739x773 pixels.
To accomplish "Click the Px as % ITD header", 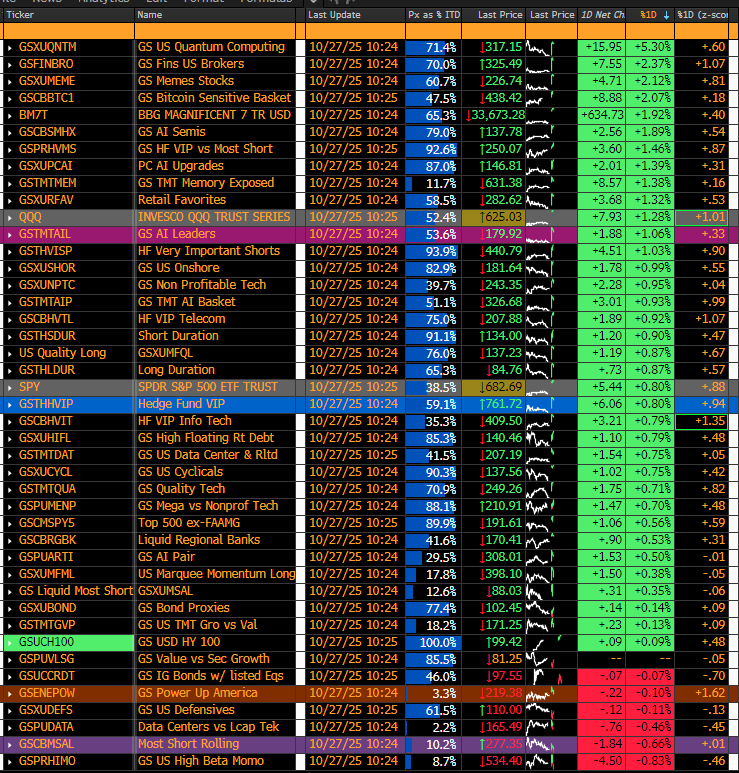I will [433, 15].
